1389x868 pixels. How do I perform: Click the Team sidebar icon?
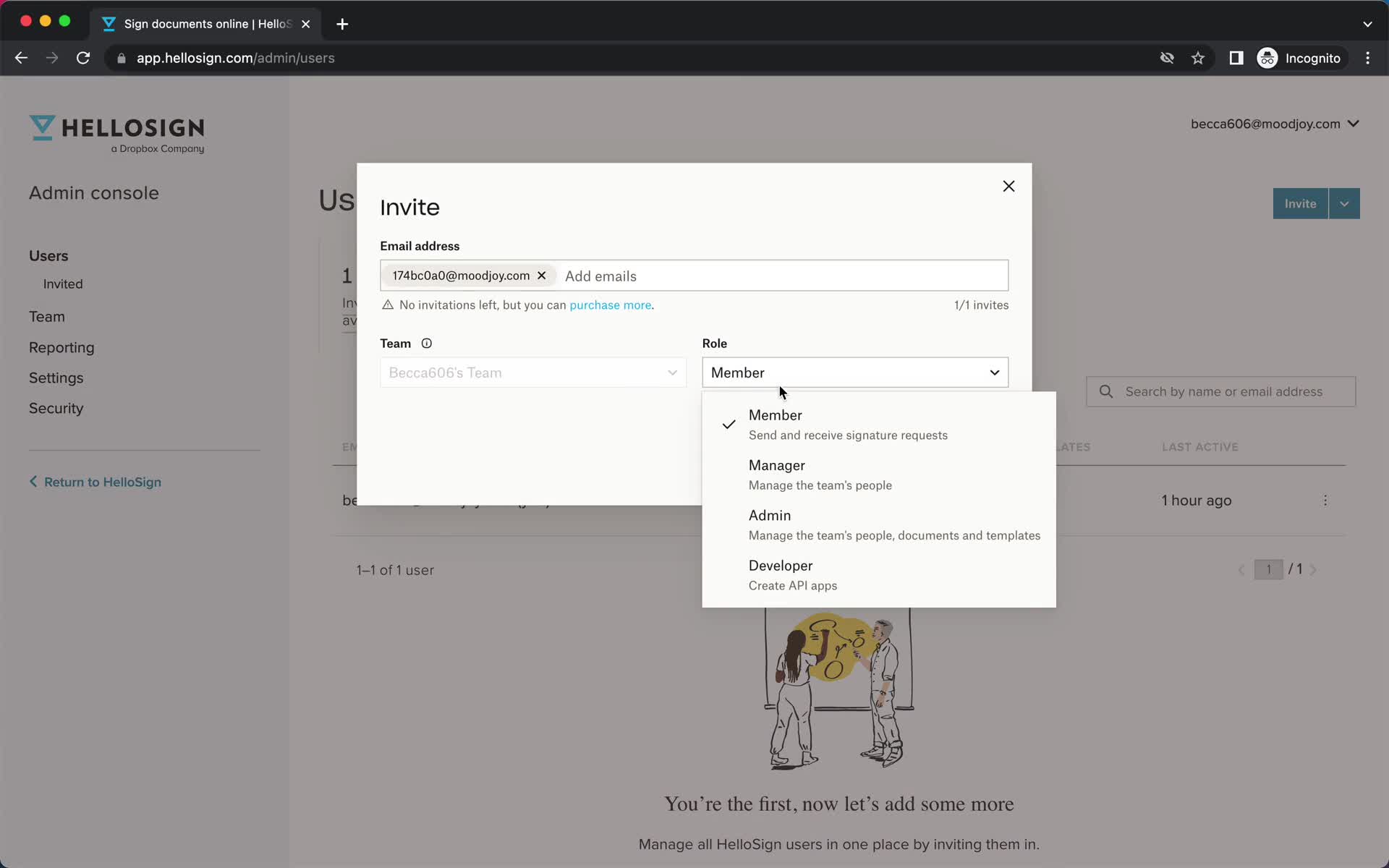(x=47, y=316)
